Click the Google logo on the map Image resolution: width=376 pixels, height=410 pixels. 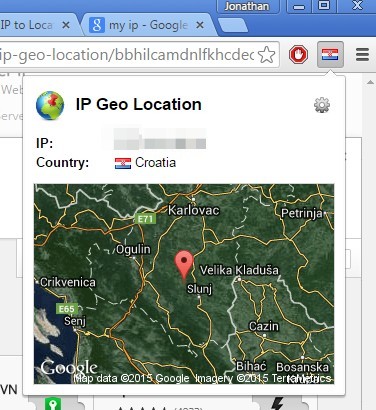tap(69, 368)
